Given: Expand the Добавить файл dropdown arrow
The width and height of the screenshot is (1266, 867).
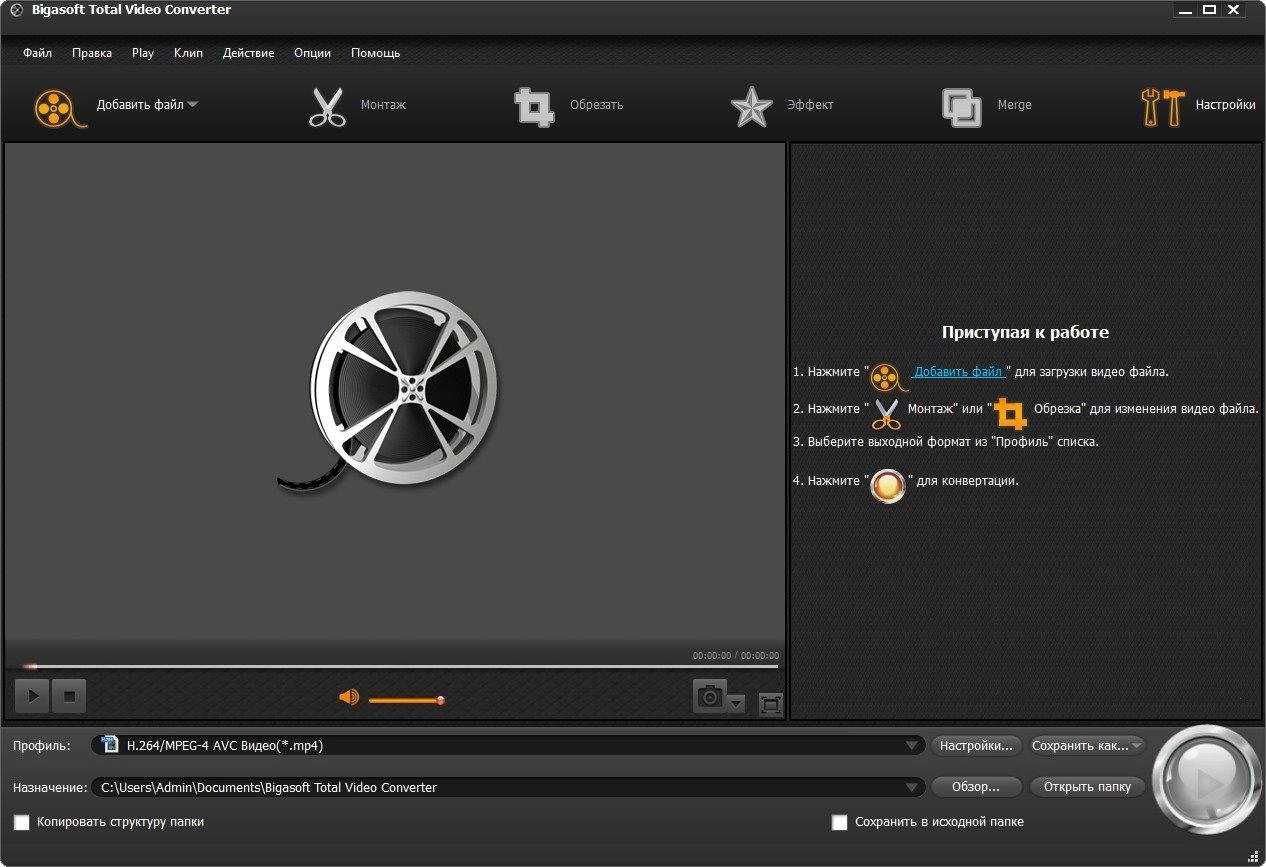Looking at the screenshot, I should [192, 104].
